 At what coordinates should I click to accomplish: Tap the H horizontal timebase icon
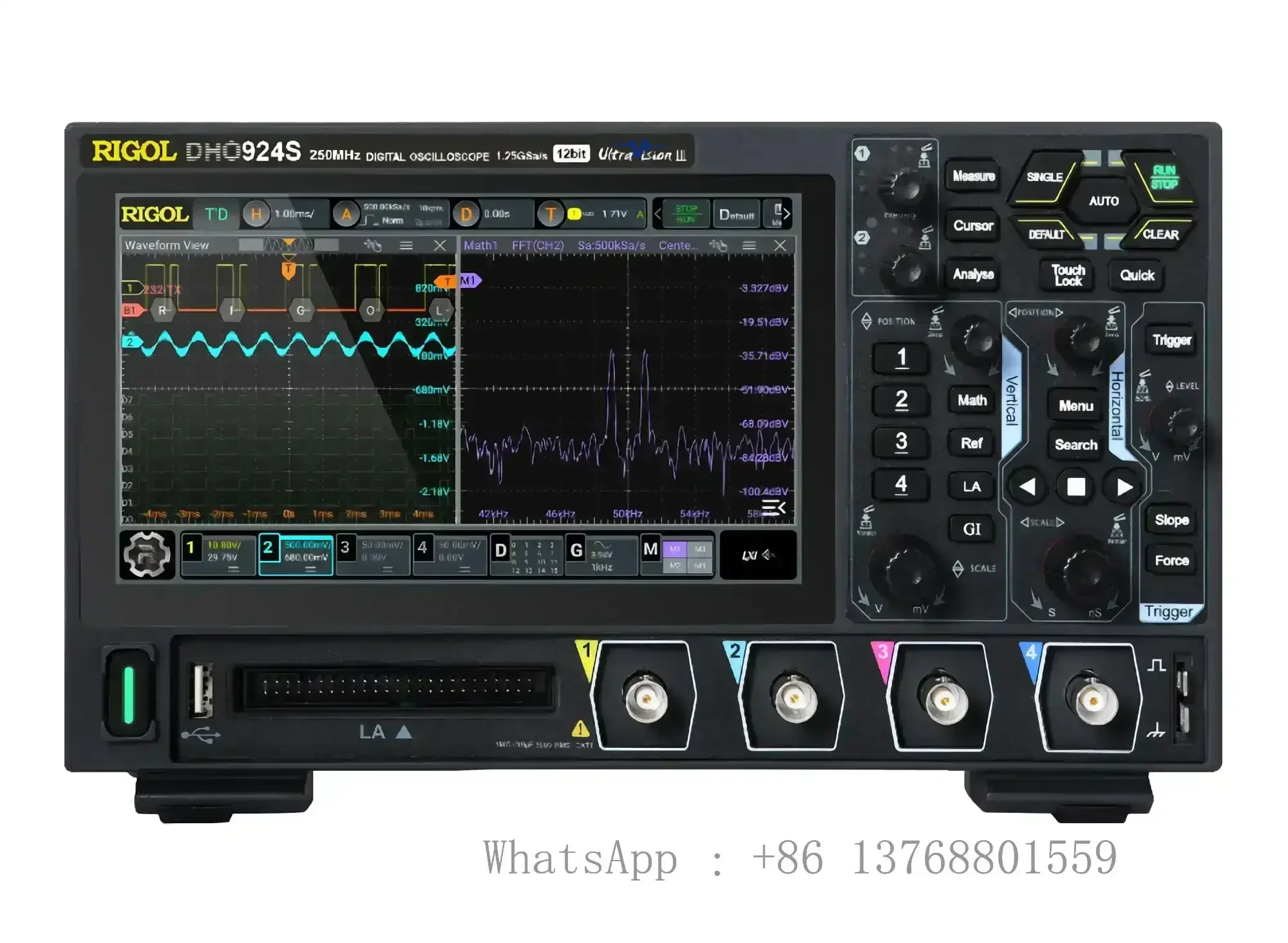[256, 214]
